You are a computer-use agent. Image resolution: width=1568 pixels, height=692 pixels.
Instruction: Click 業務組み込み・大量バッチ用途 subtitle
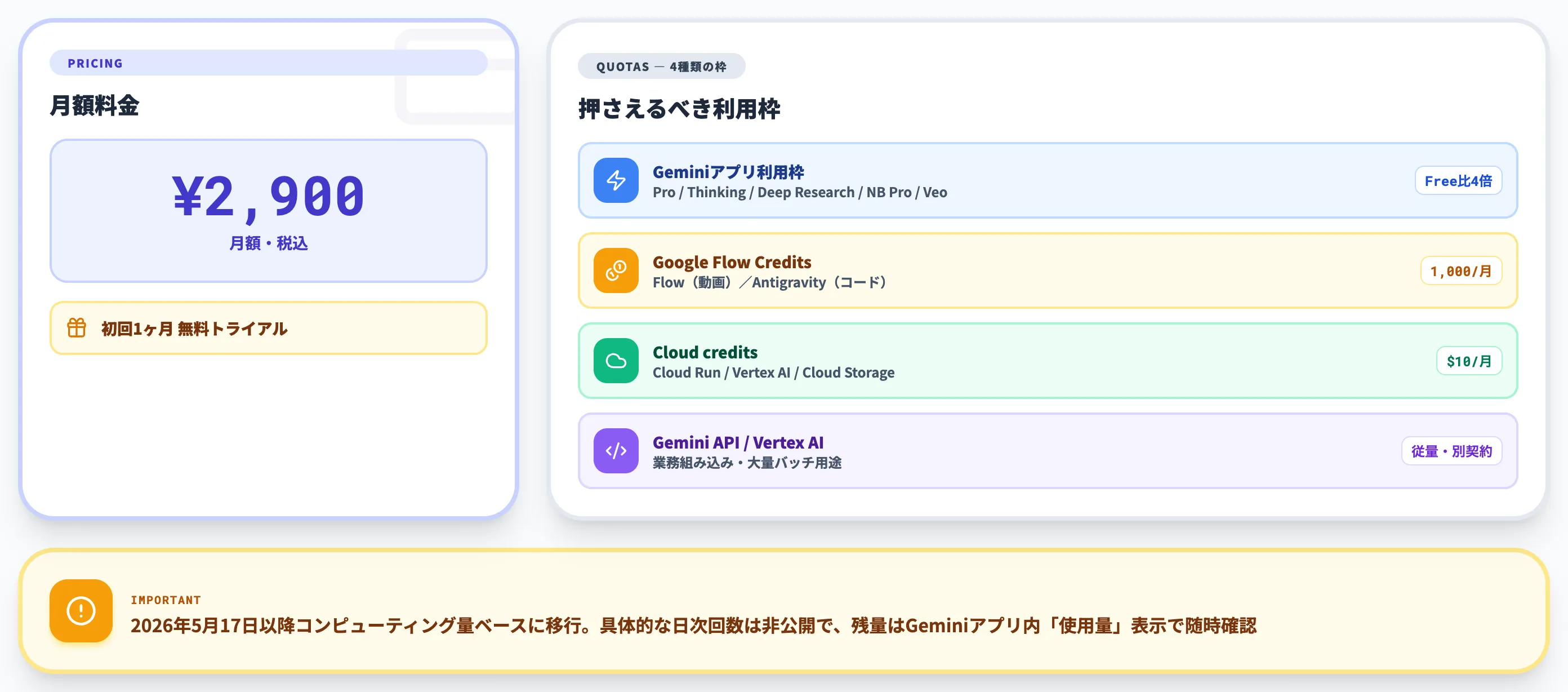point(747,463)
